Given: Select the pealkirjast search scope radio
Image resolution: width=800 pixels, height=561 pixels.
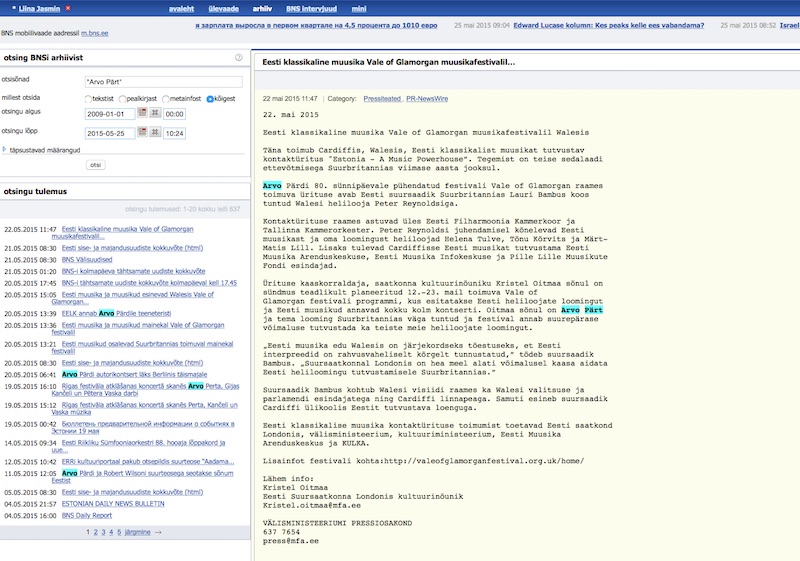Looking at the screenshot, I should pyautogui.click(x=122, y=99).
